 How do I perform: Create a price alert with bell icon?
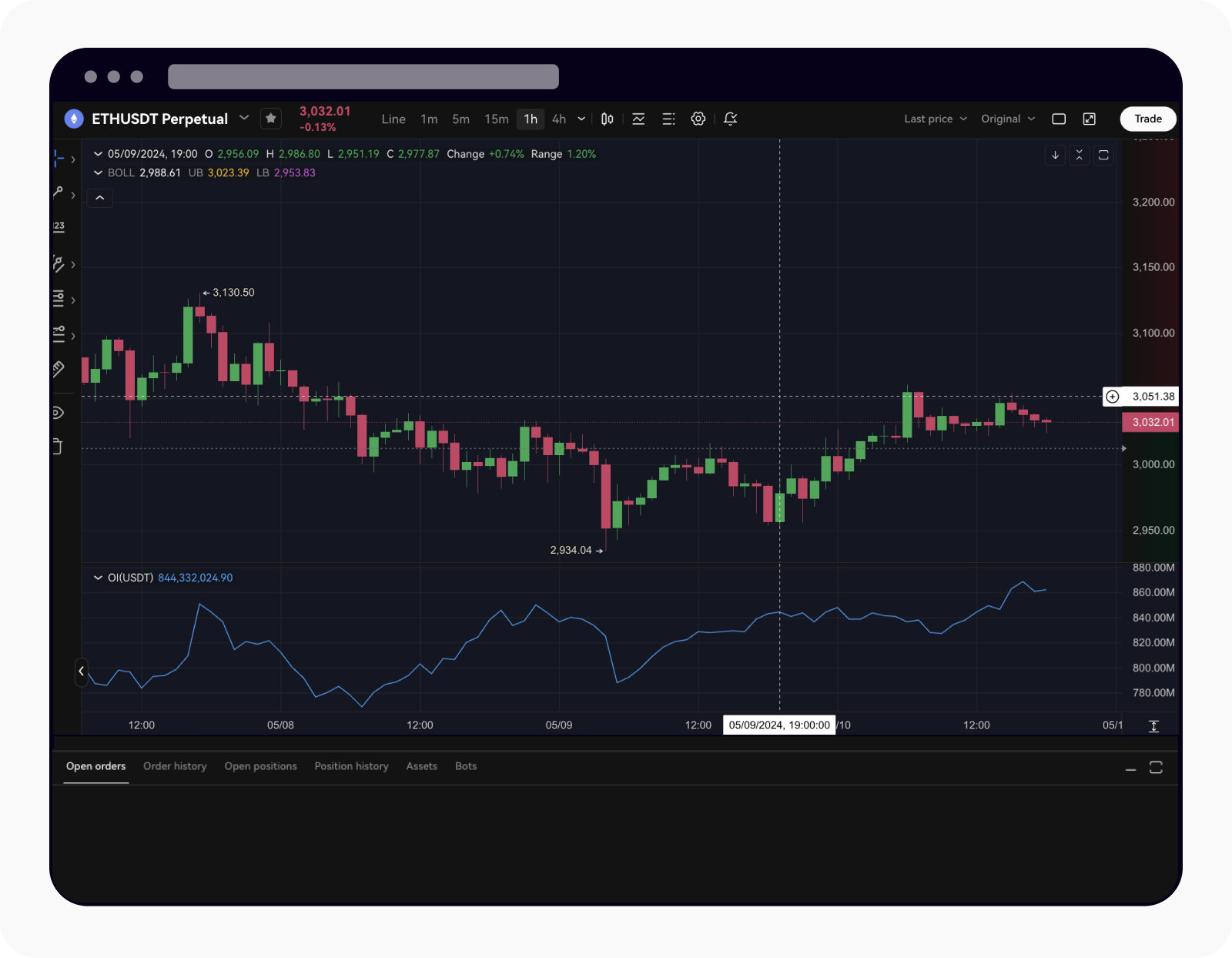(729, 119)
